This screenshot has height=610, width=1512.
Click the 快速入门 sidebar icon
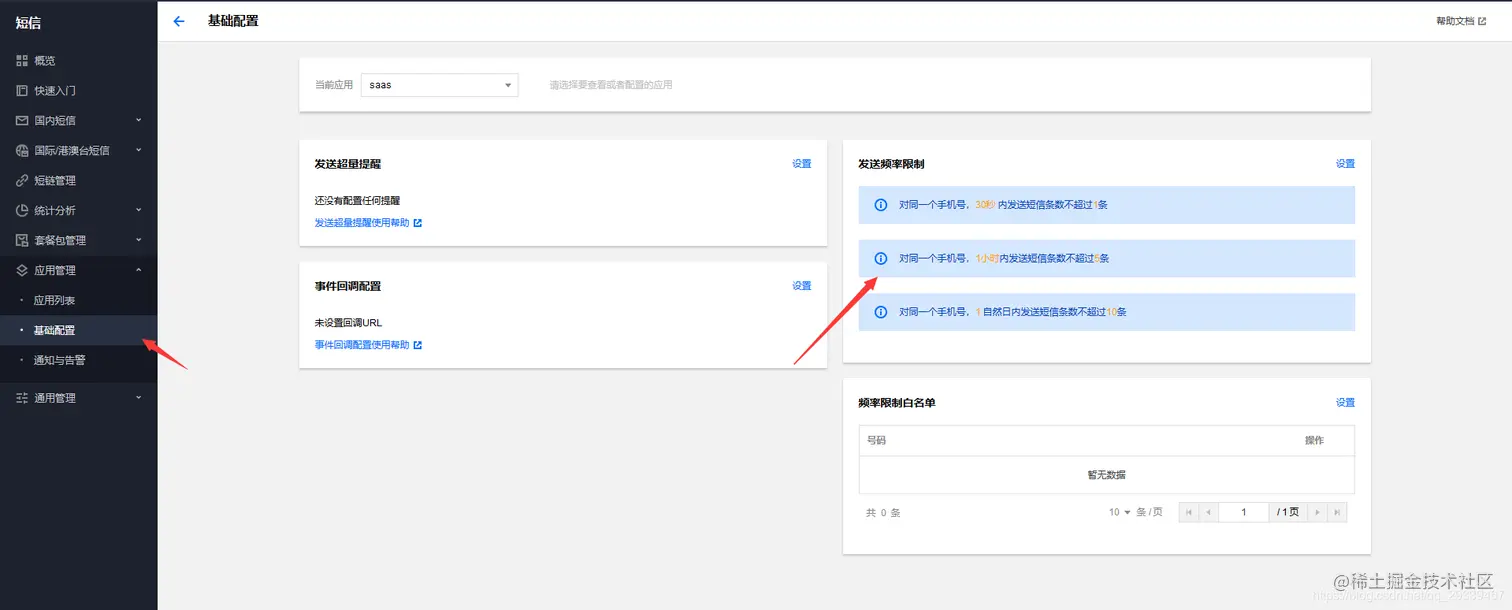pyautogui.click(x=22, y=91)
